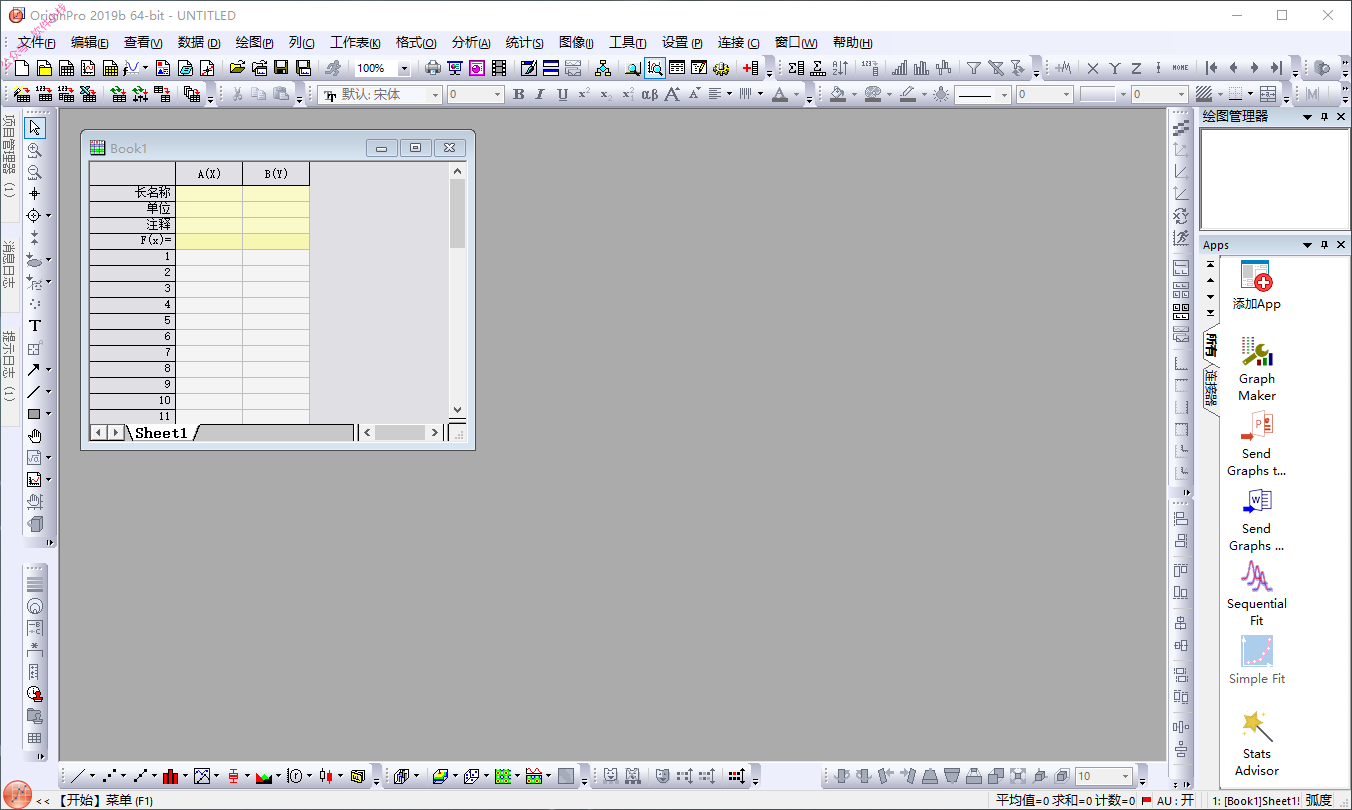Toggle Bold formatting

pyautogui.click(x=518, y=94)
